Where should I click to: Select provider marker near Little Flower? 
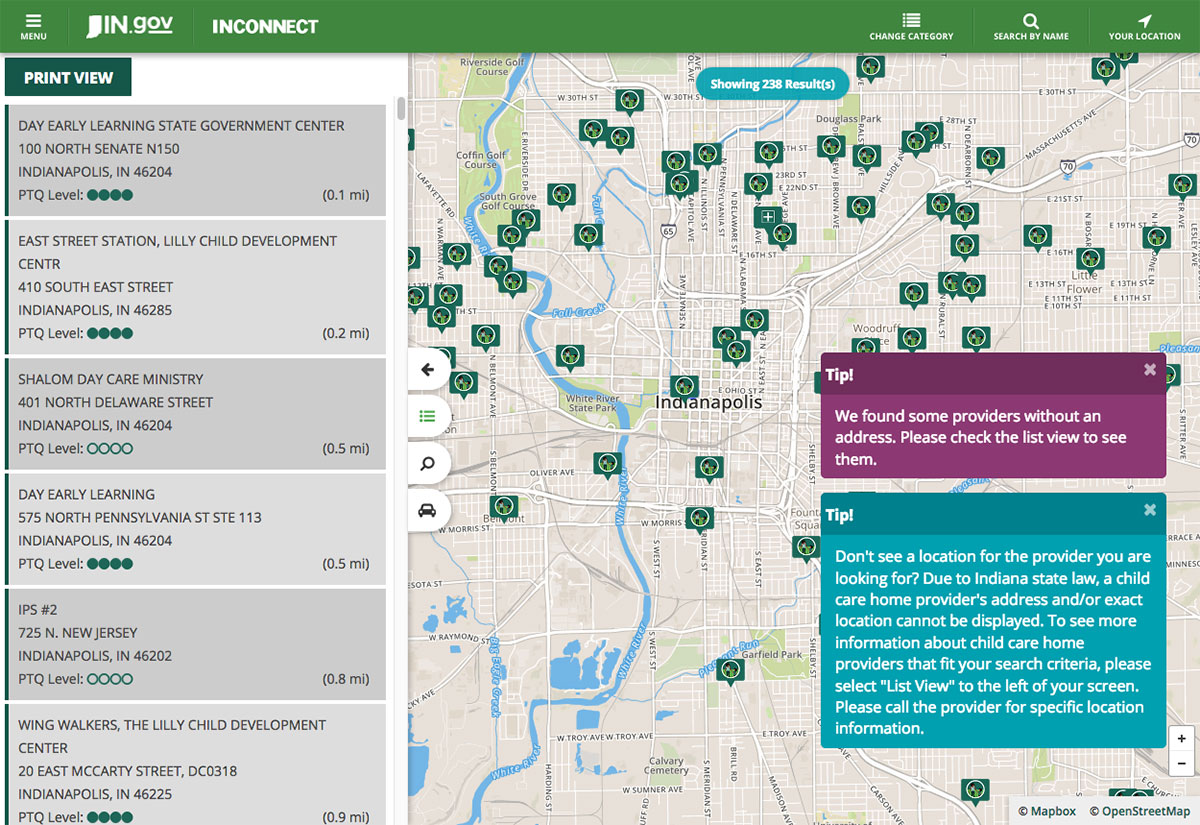click(x=1090, y=260)
